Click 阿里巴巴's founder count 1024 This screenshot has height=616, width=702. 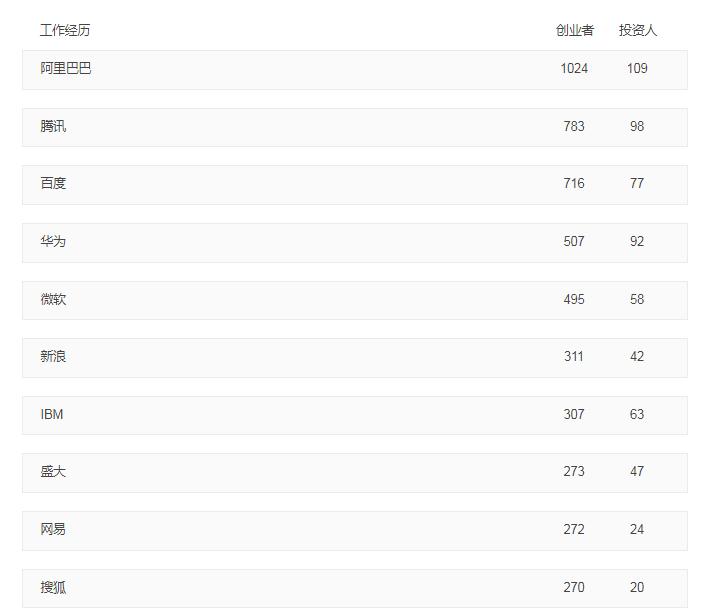click(x=574, y=69)
